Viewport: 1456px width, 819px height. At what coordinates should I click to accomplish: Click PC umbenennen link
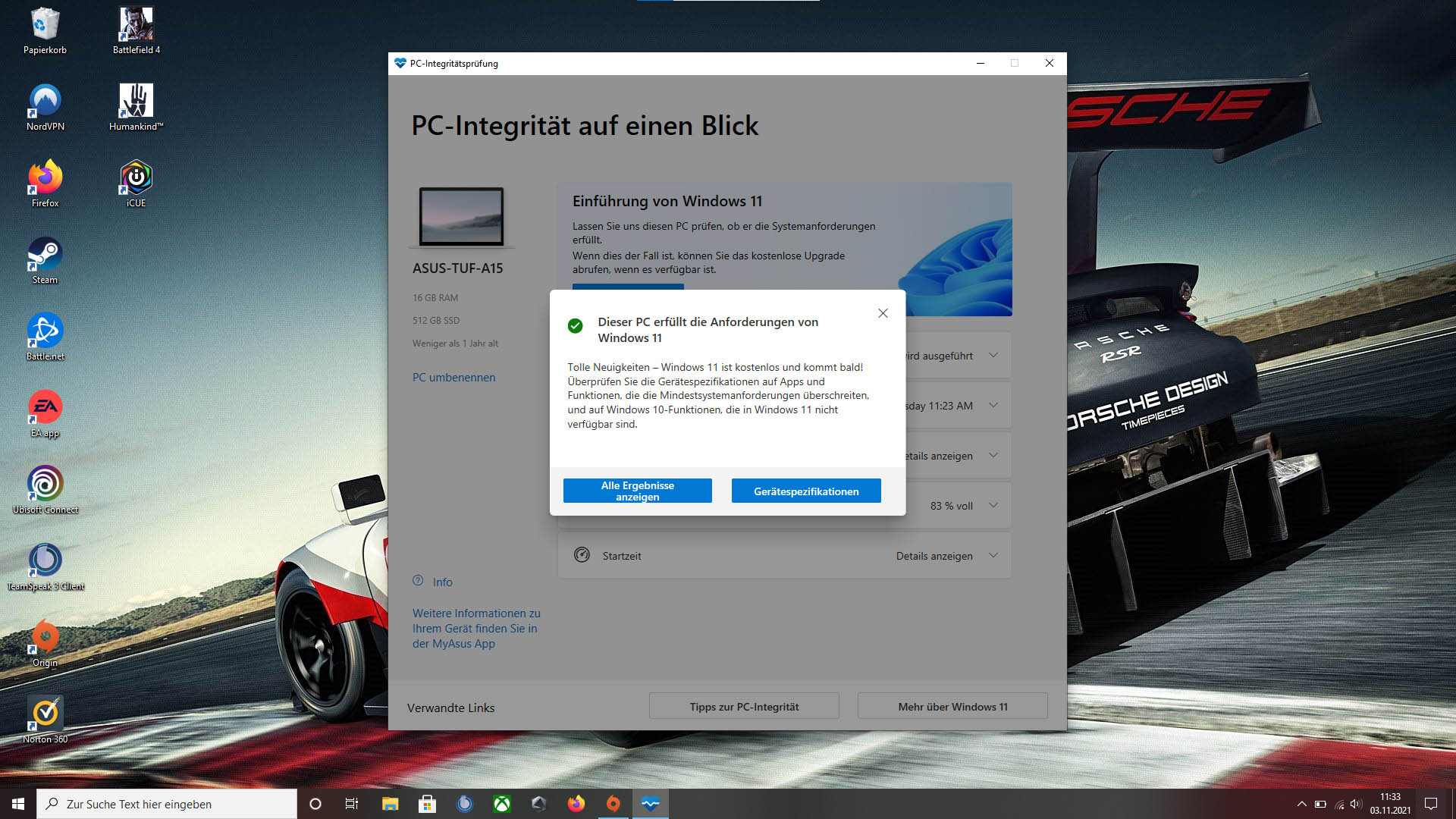tap(453, 377)
